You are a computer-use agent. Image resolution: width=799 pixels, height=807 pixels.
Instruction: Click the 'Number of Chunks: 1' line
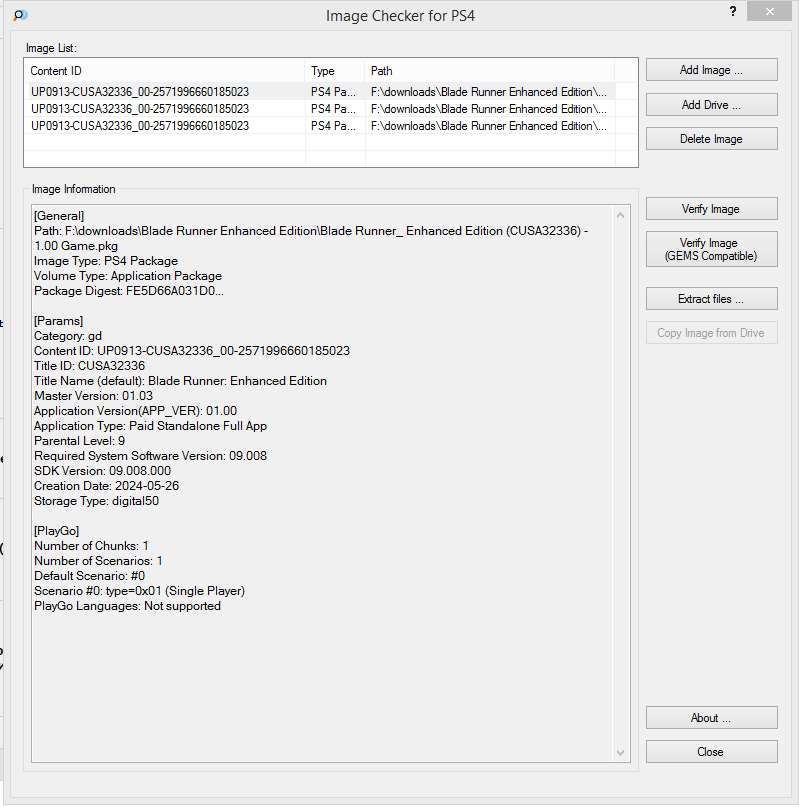(x=91, y=546)
